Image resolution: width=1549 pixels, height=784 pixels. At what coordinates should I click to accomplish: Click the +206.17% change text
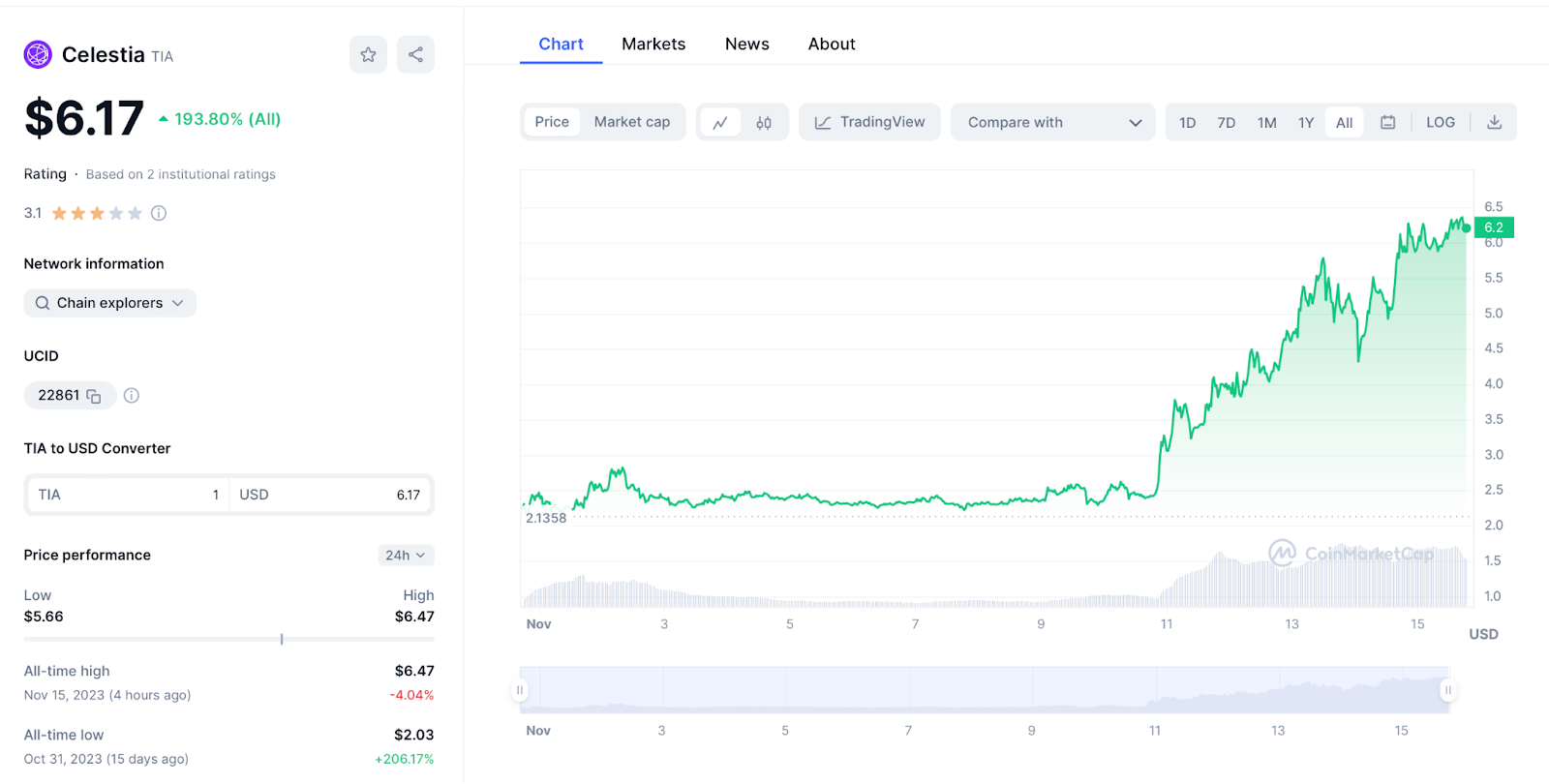(x=405, y=759)
